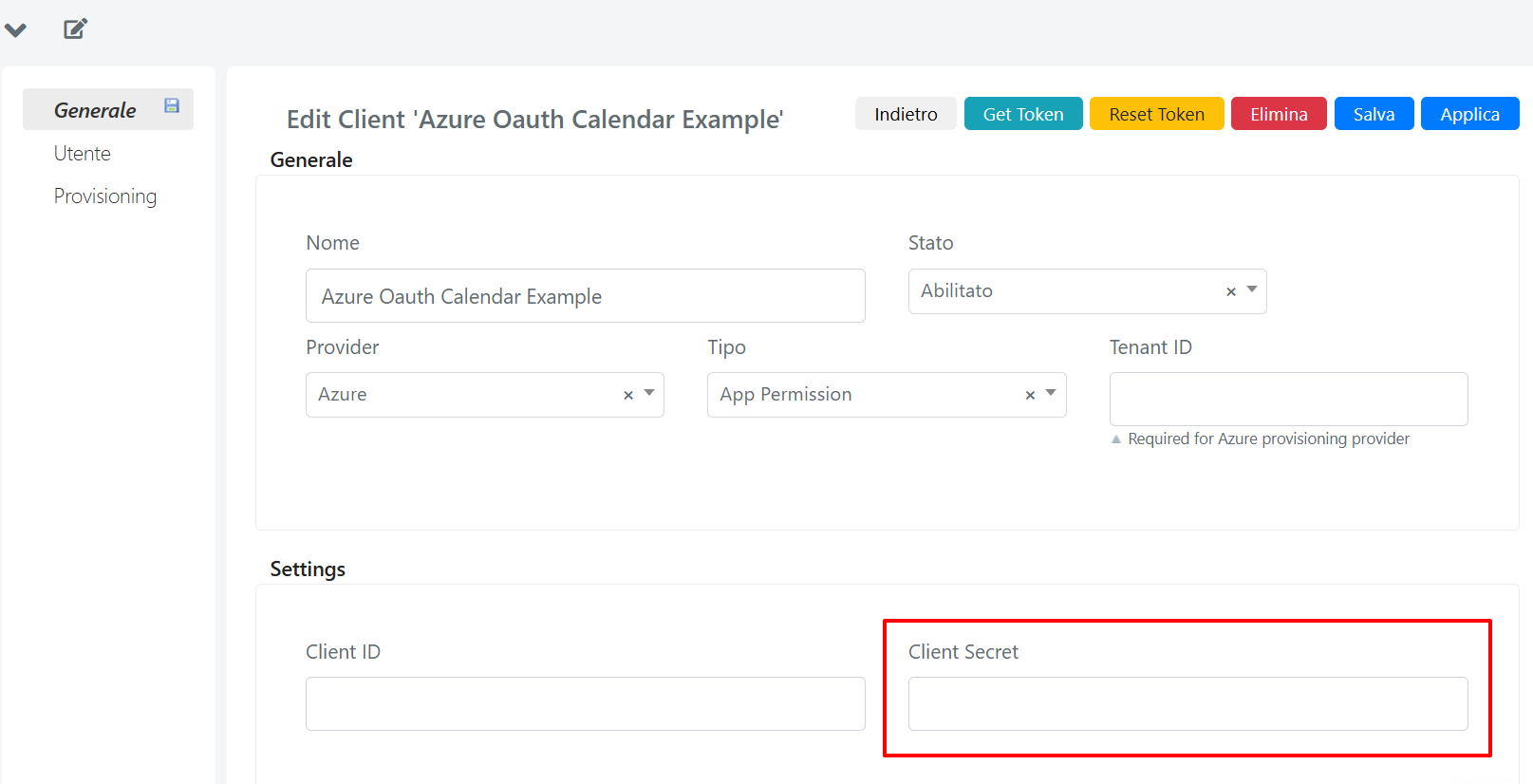Click the save icon beside Generale
Viewport: 1533px width, 784px height.
click(172, 105)
